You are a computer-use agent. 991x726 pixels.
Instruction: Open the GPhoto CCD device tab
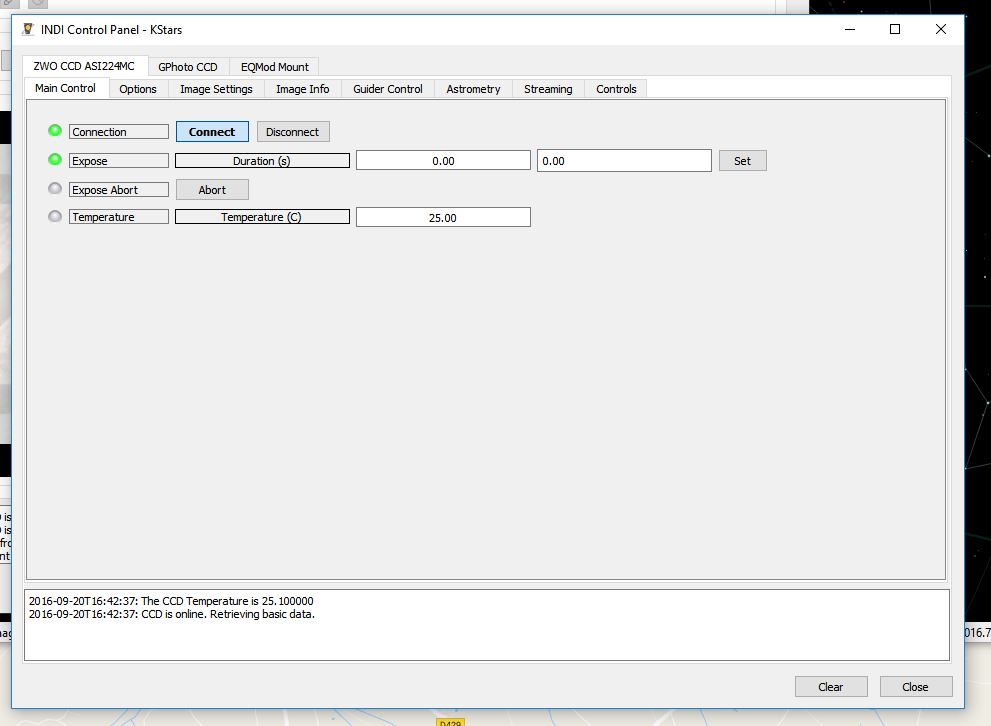tap(188, 67)
